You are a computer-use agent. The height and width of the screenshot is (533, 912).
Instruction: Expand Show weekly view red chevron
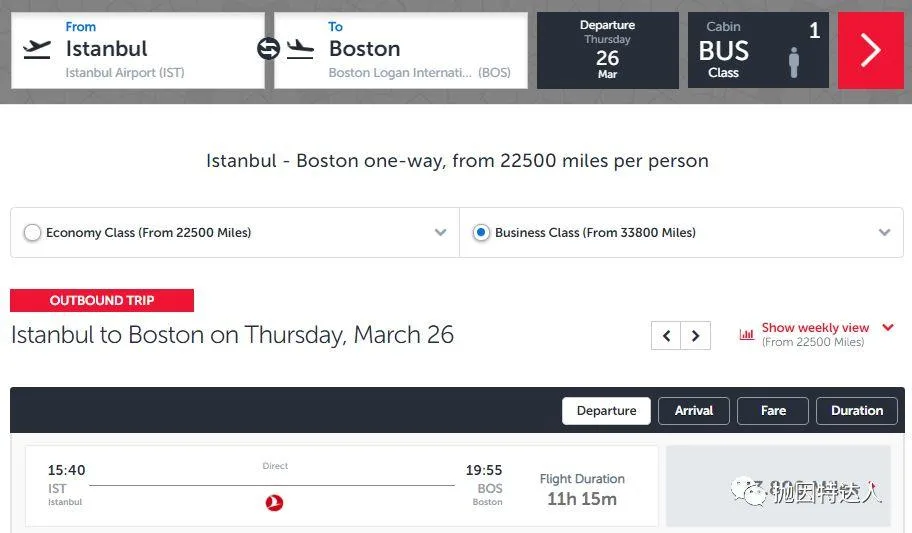coord(888,328)
